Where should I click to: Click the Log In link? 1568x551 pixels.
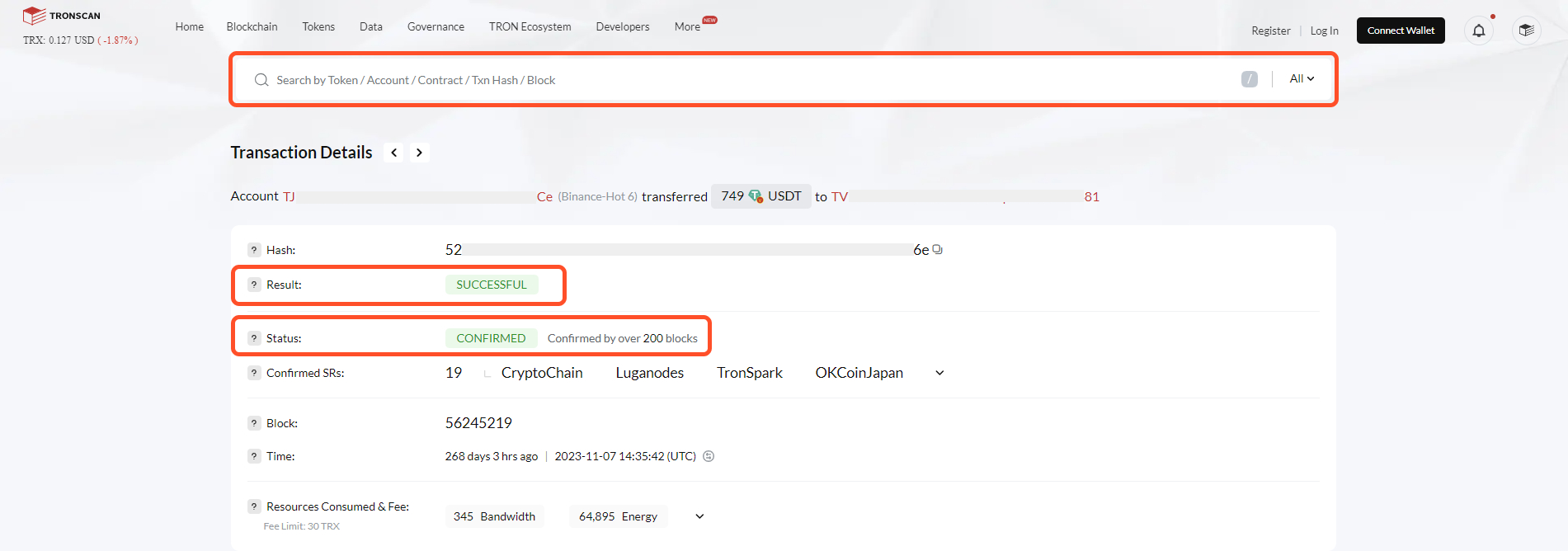coord(1325,31)
